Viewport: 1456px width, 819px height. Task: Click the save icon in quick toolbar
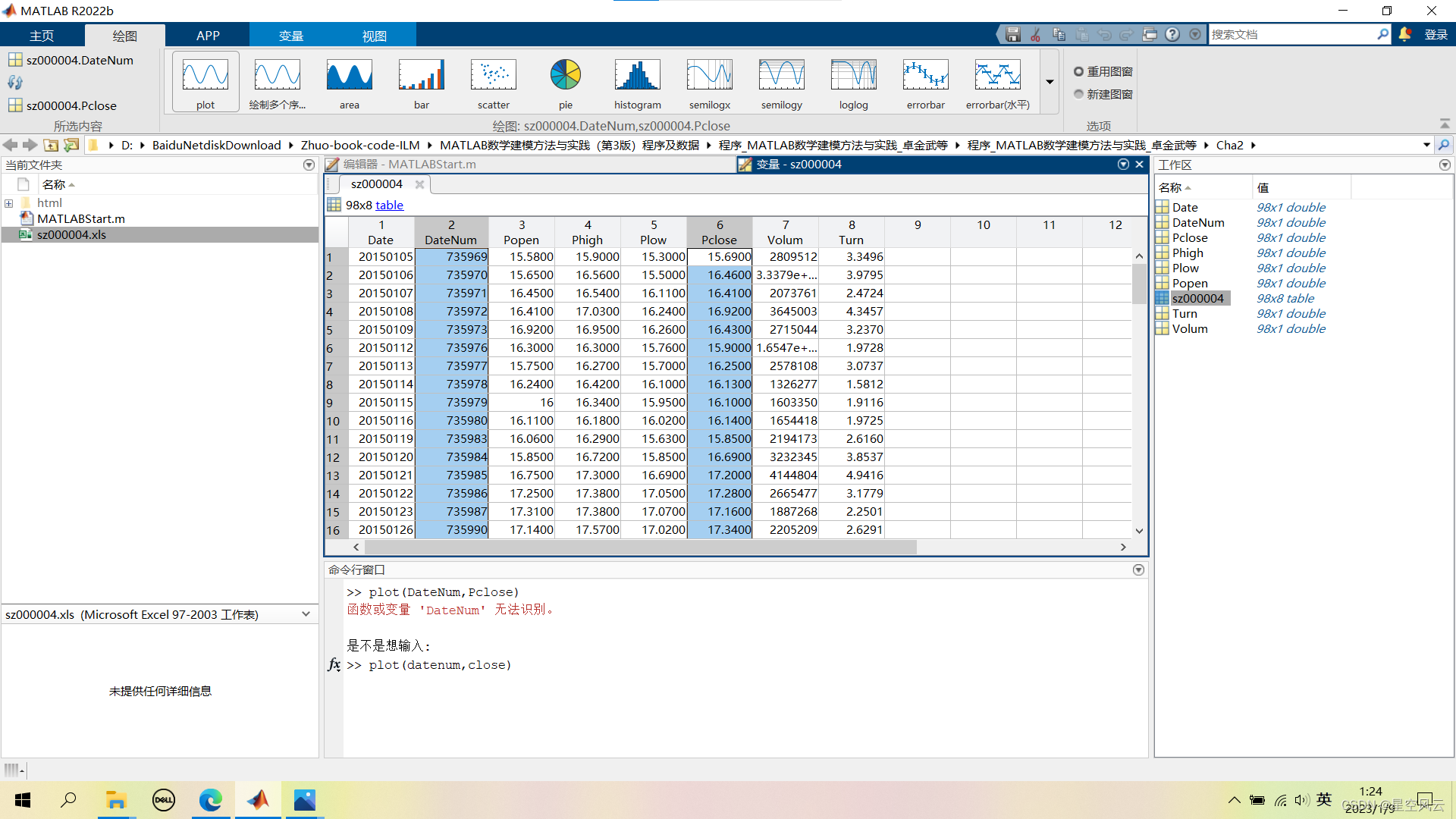coord(1012,35)
